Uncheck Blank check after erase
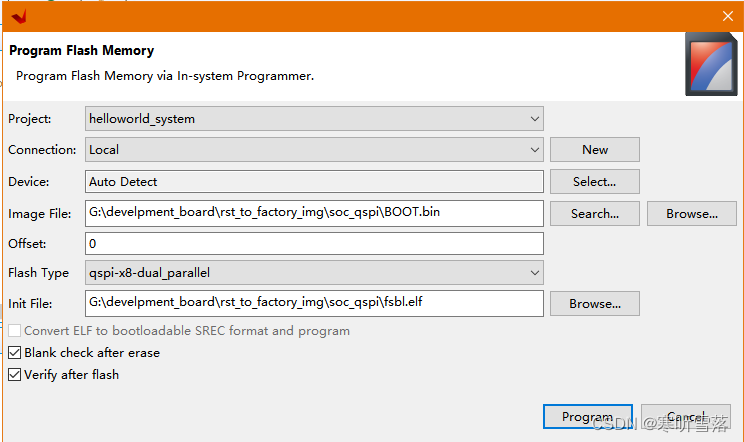The height and width of the screenshot is (442, 744). (15, 352)
